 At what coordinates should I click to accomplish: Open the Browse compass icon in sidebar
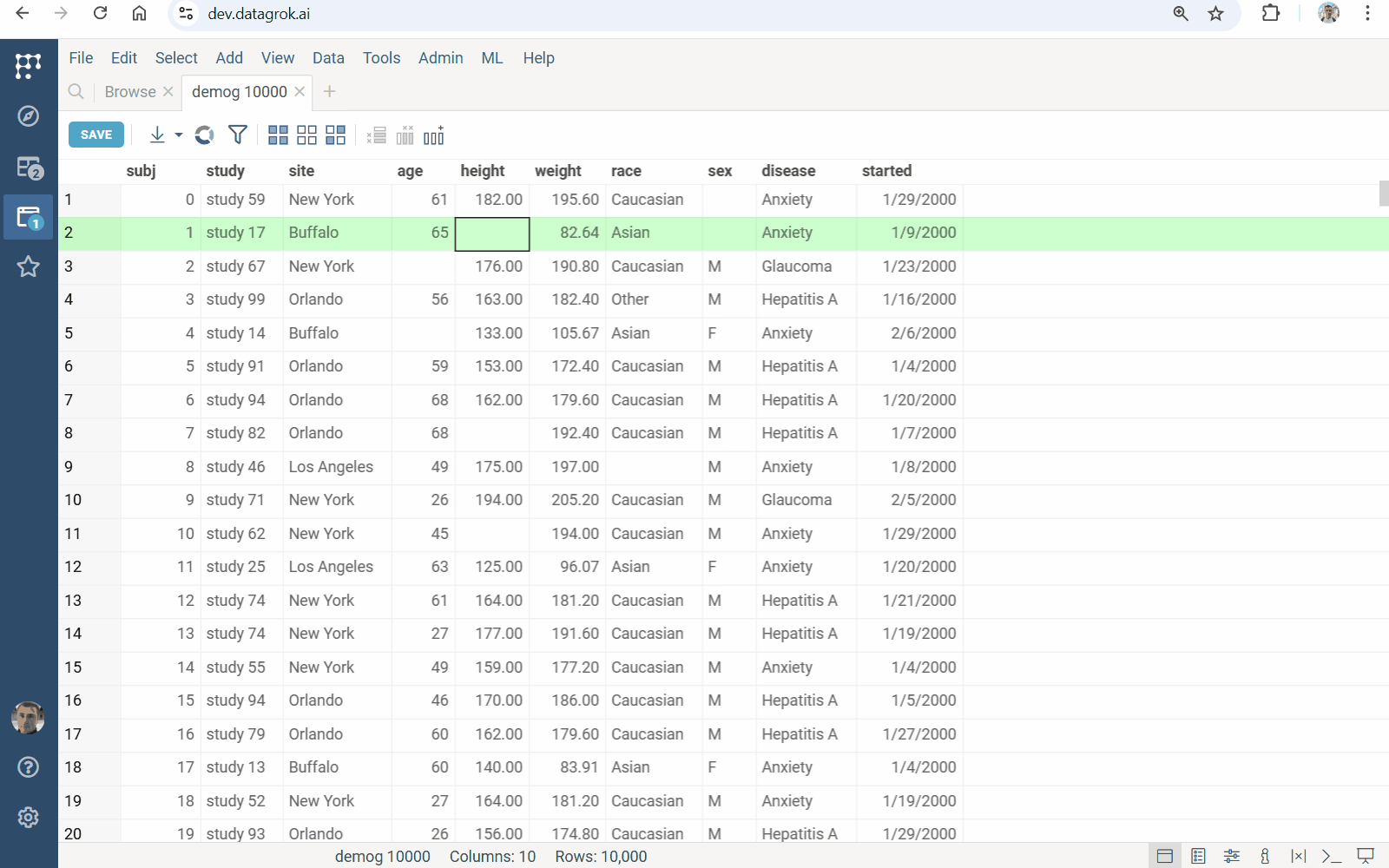pyautogui.click(x=29, y=116)
